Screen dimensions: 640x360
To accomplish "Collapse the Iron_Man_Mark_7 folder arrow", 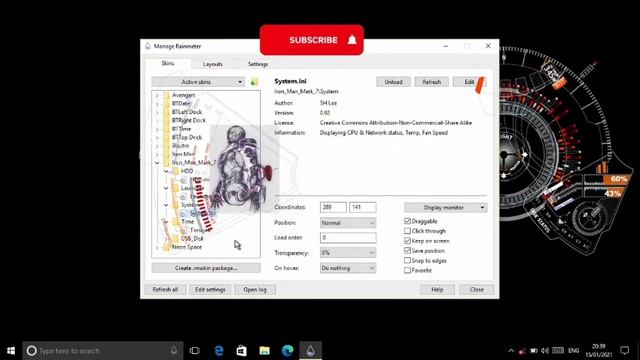I will (157, 162).
